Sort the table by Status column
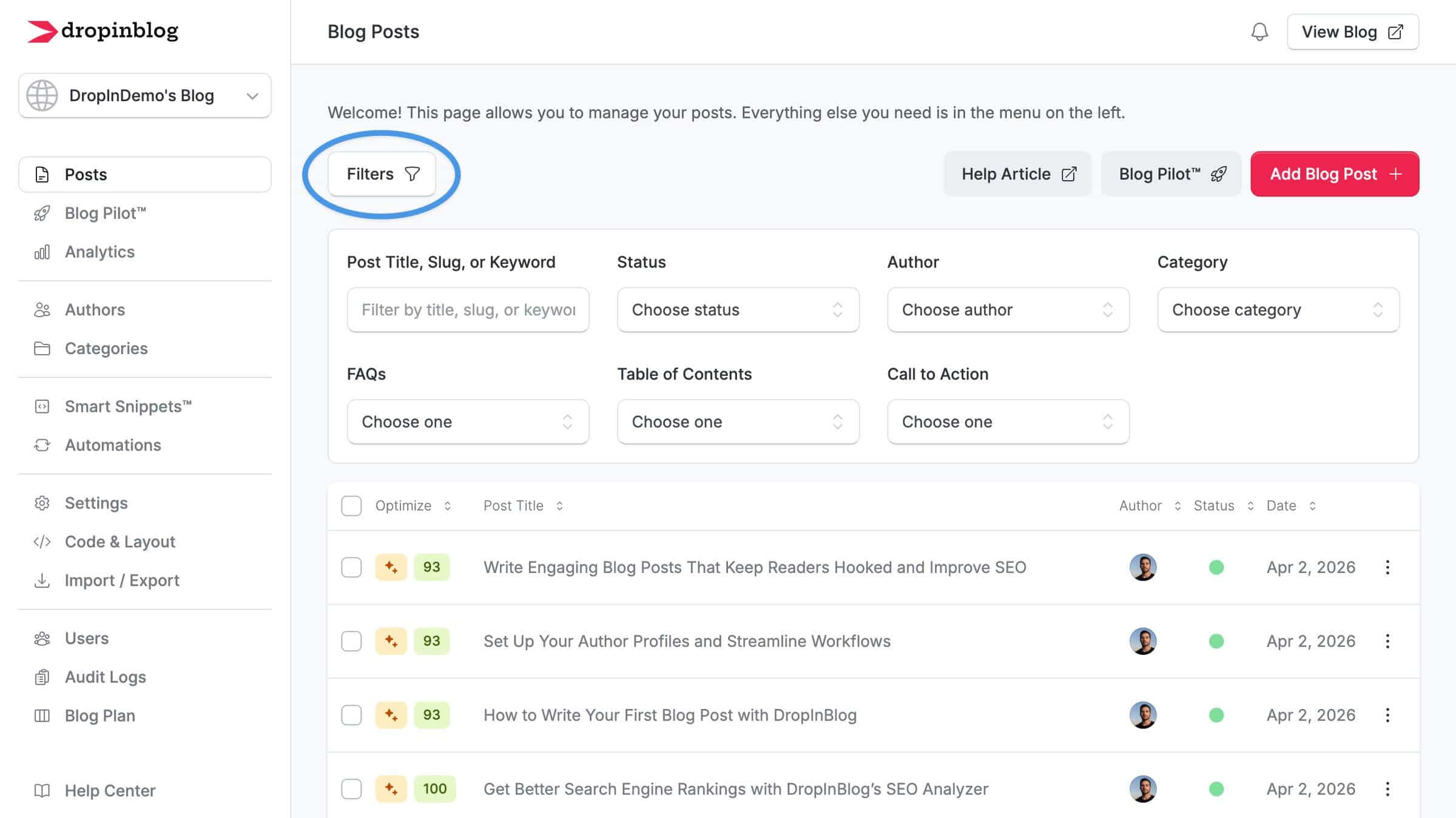 tap(1224, 506)
